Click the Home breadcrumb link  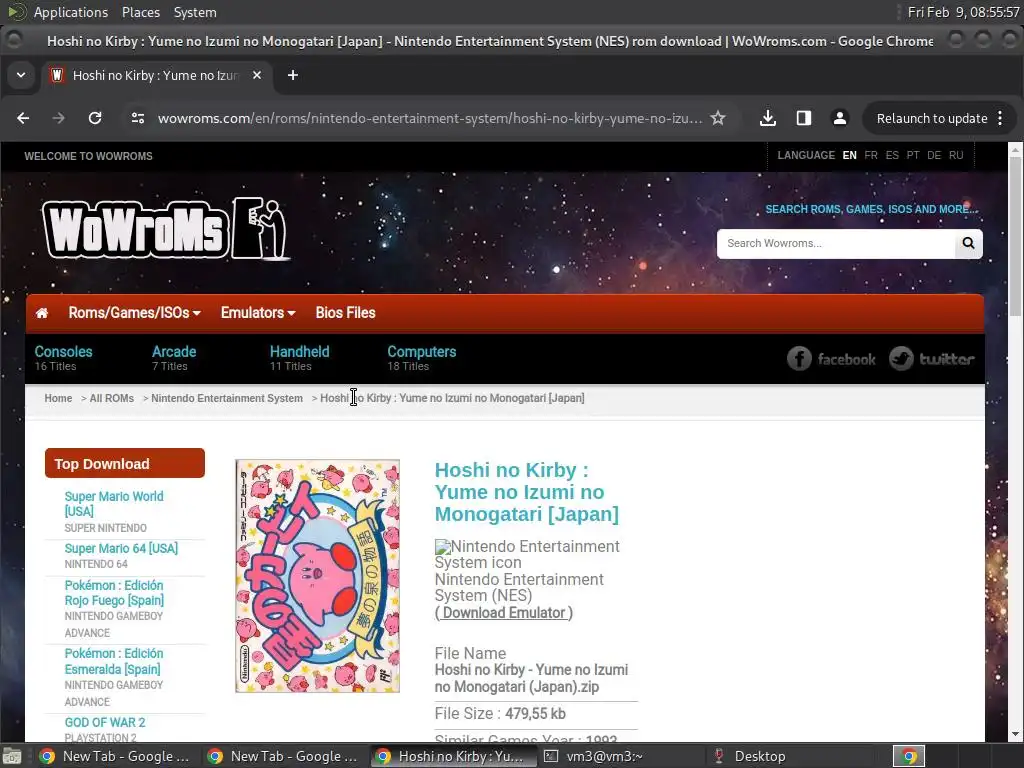pos(58,398)
